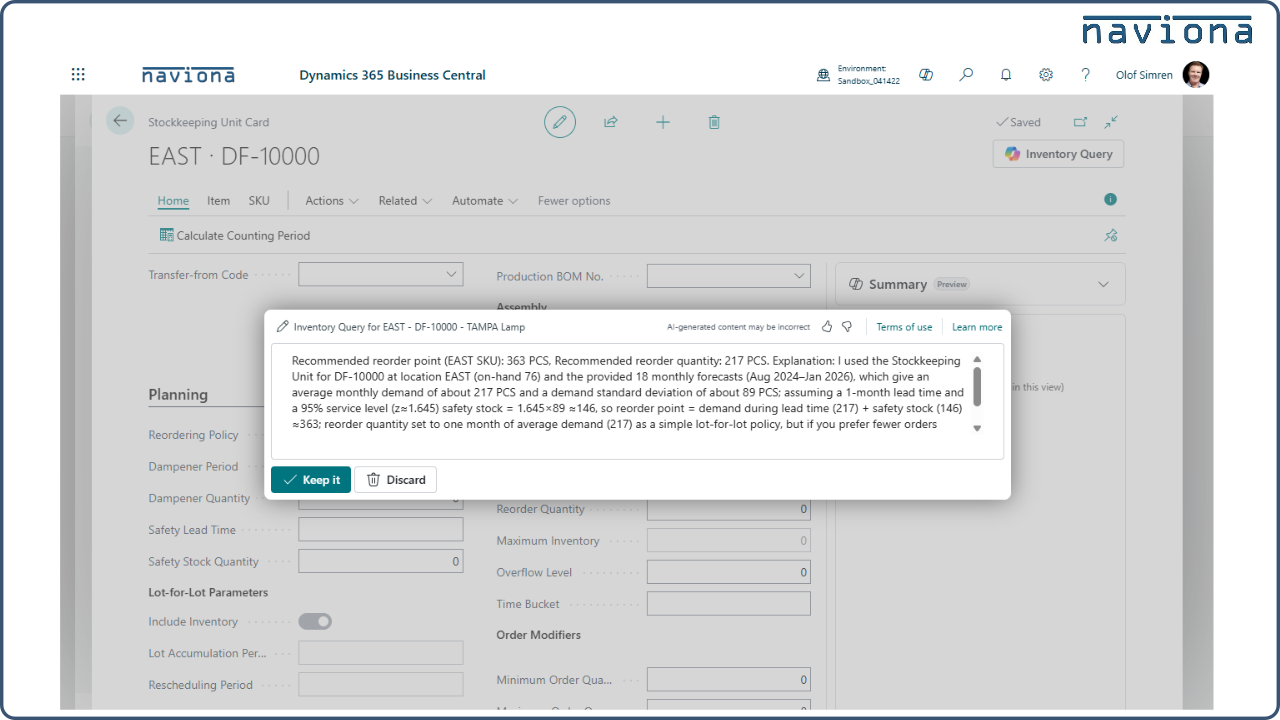This screenshot has height=720, width=1280.
Task: Switch to edit mode with pencil icon
Action: click(x=560, y=122)
